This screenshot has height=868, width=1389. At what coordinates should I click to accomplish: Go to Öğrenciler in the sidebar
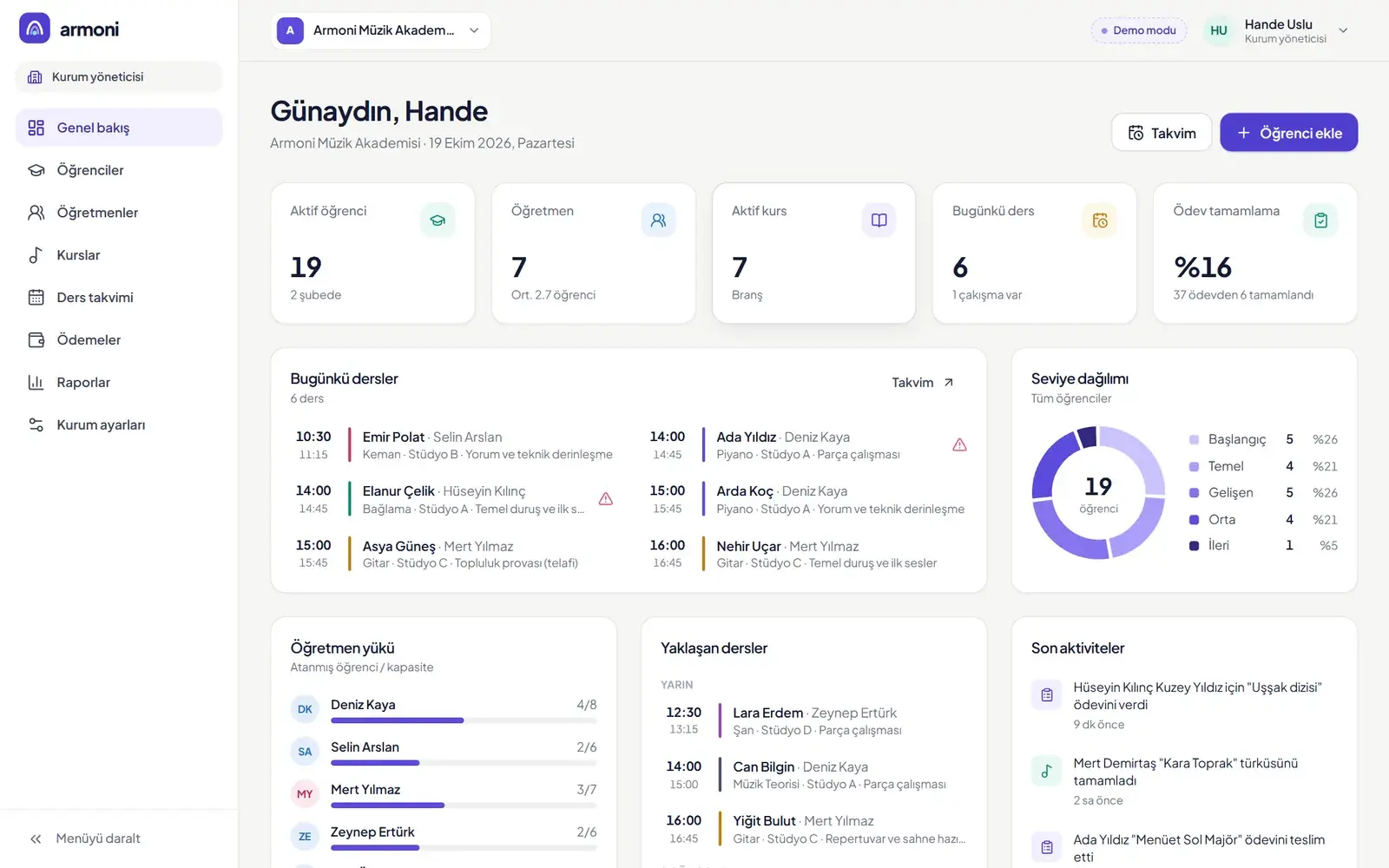pyautogui.click(x=119, y=170)
